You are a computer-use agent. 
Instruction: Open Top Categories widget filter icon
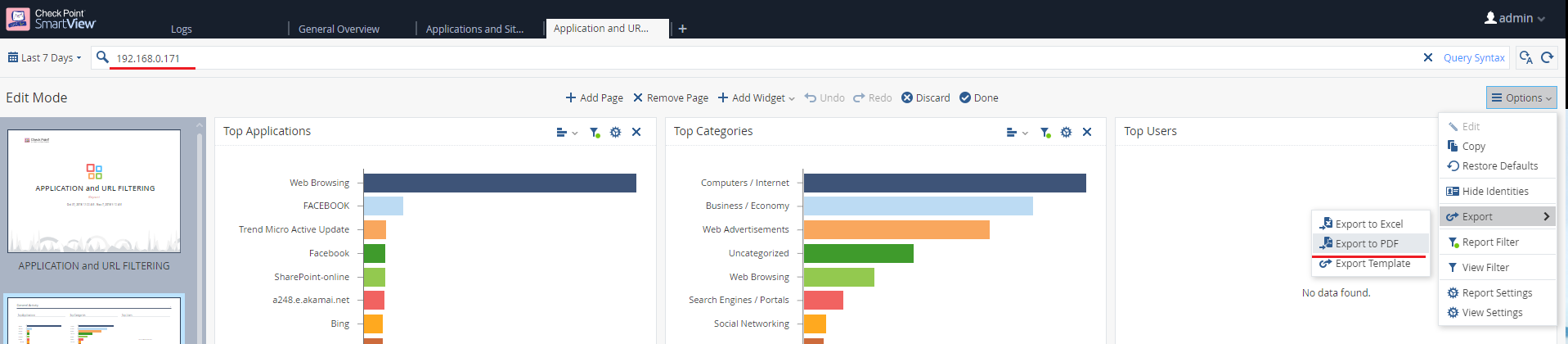click(x=1045, y=132)
